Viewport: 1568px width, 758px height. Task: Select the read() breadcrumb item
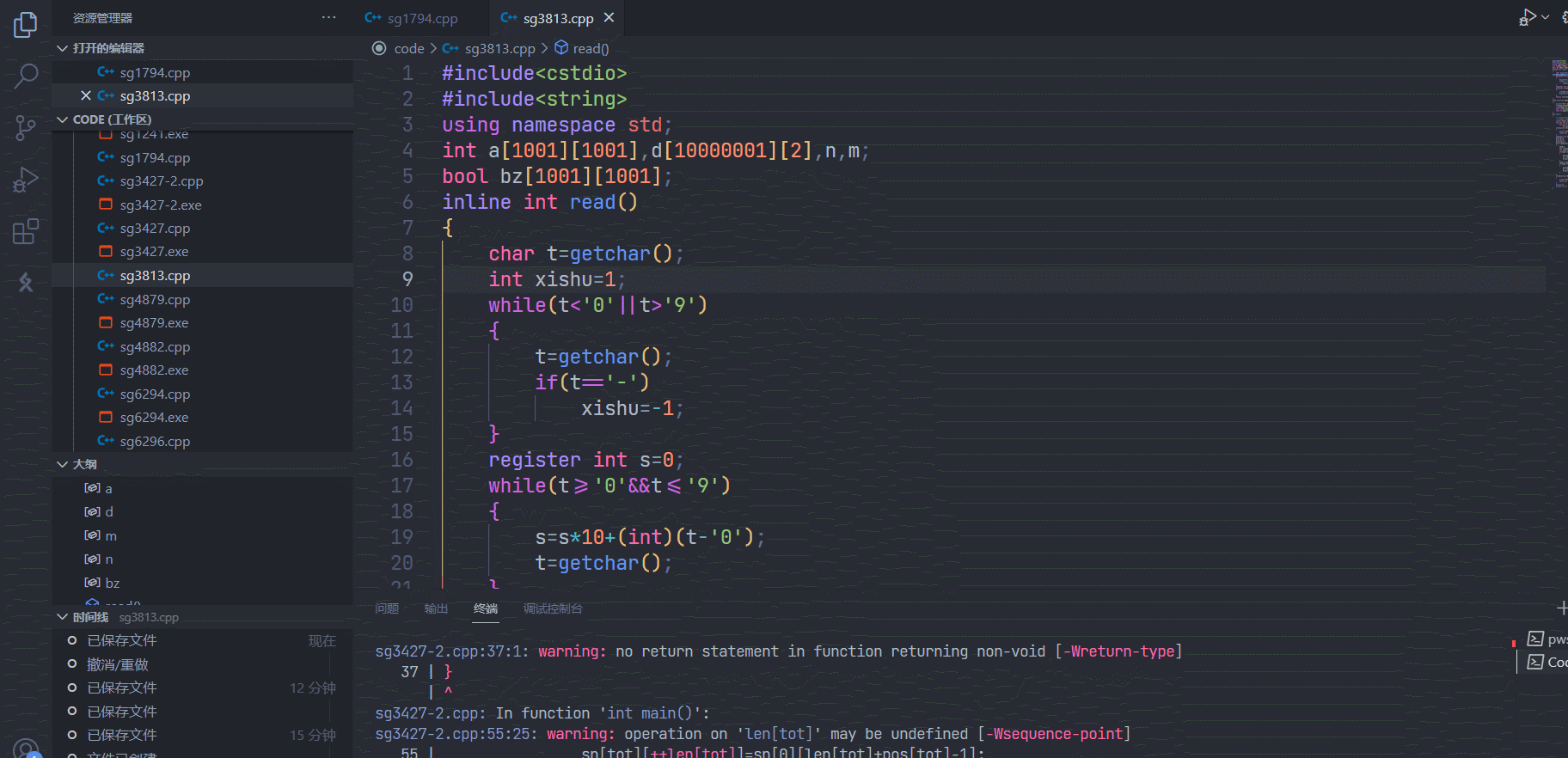point(590,49)
